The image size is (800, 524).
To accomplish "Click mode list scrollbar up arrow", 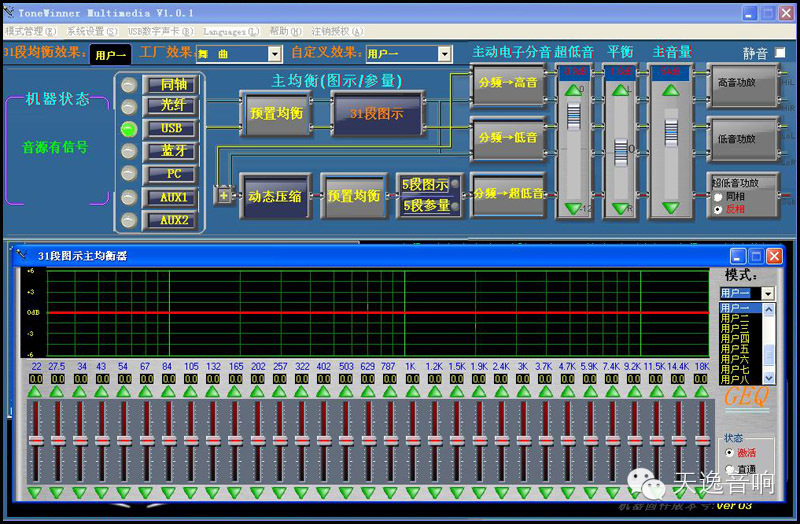I will [769, 309].
